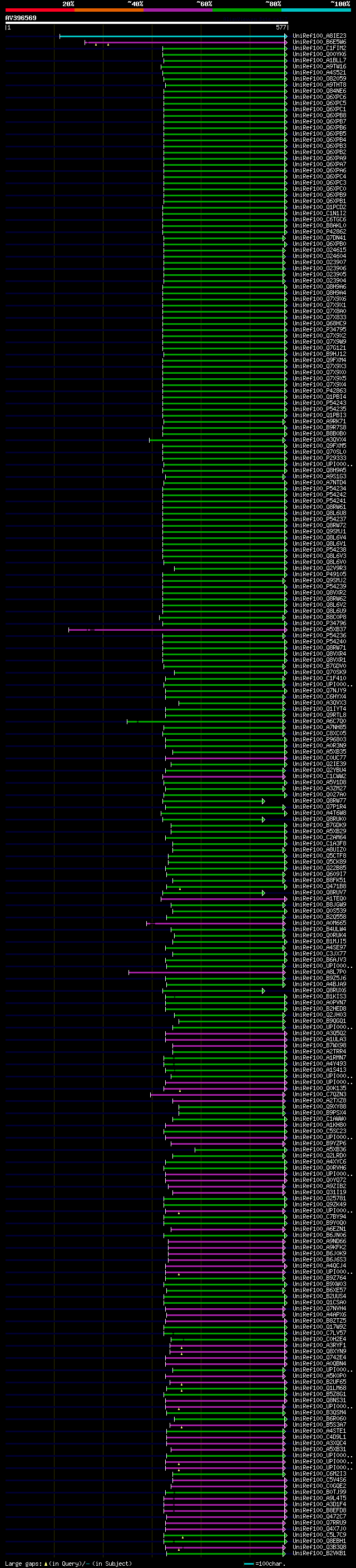Click label UniRef100_Q6XPC6
This screenshot has width=356, height=1568.
319,97
